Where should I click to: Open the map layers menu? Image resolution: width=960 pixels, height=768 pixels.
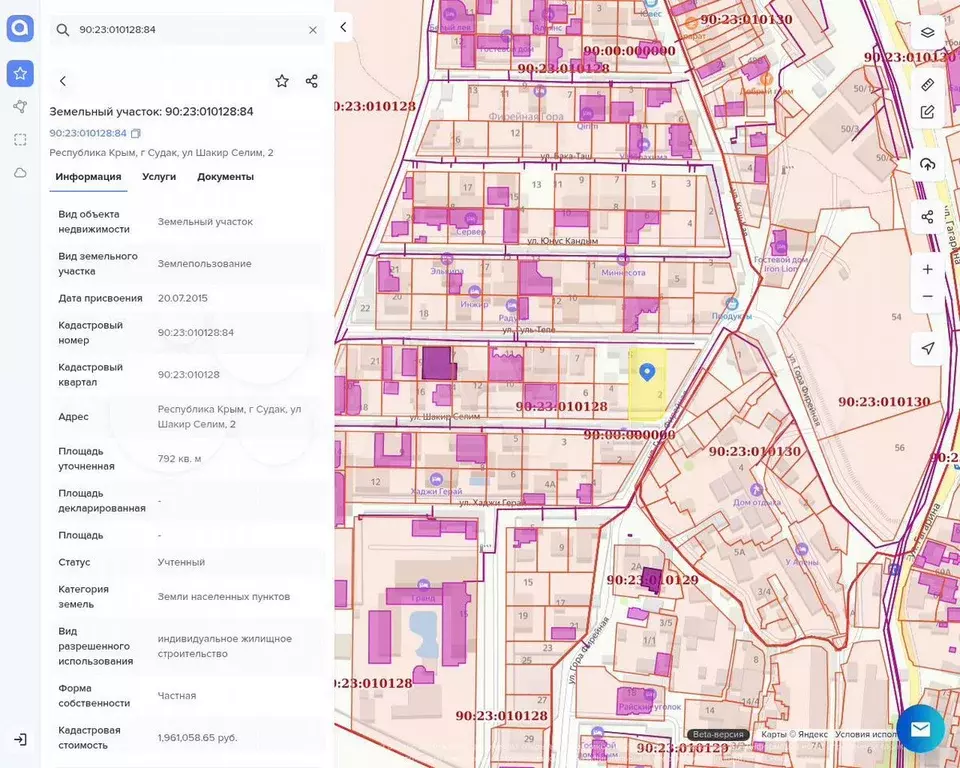928,32
